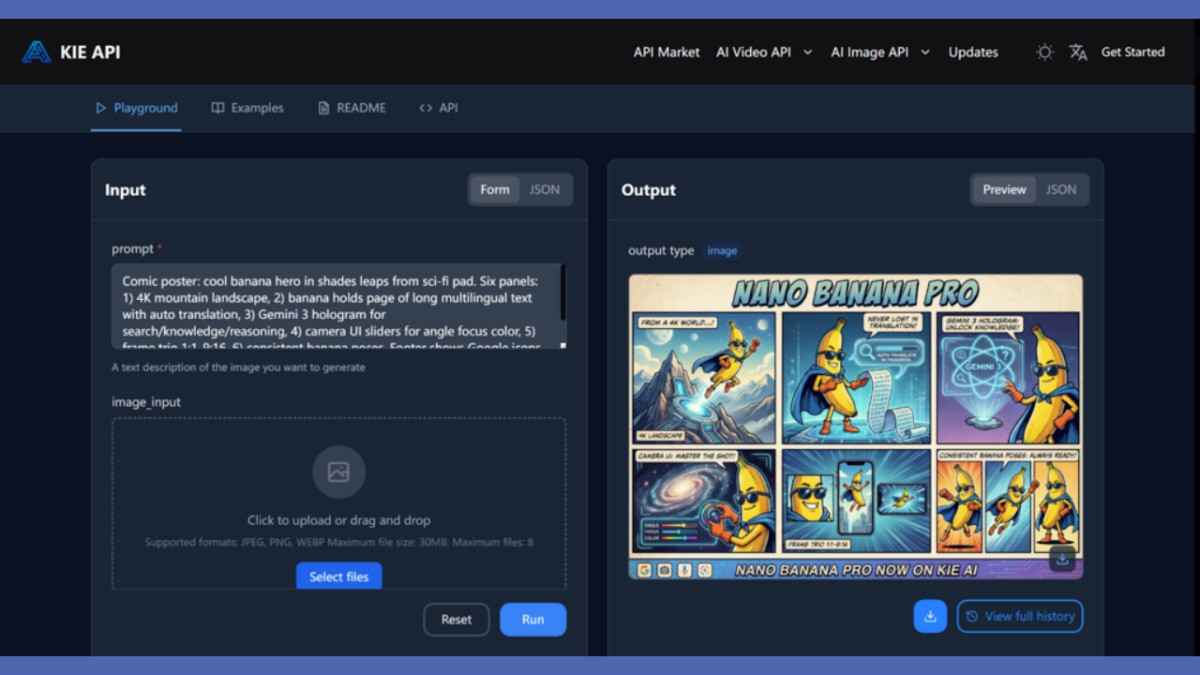1200x675 pixels.
Task: Click the Reset button
Action: point(456,619)
